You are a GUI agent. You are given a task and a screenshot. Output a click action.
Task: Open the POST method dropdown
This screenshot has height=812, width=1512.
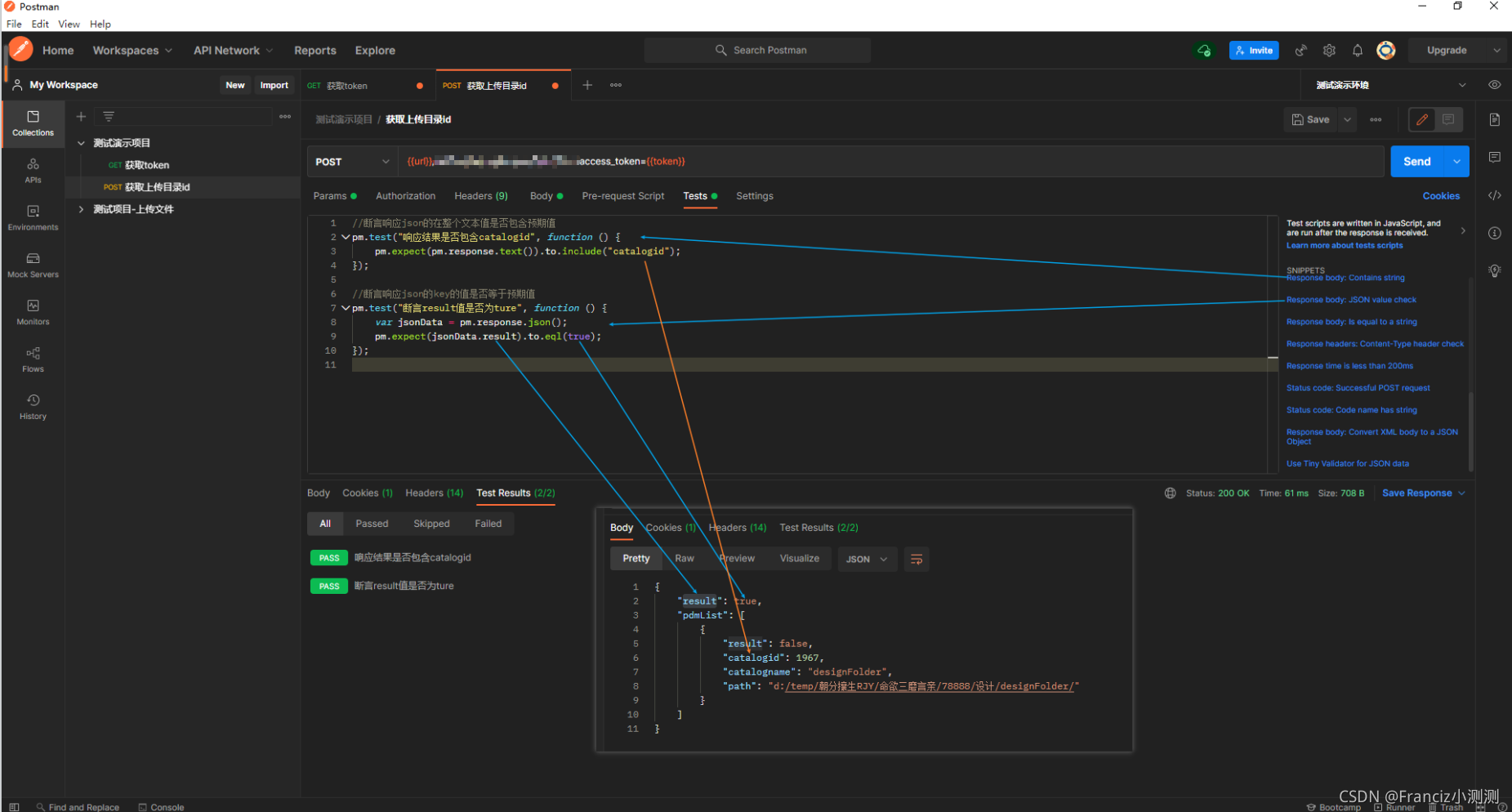tap(352, 162)
